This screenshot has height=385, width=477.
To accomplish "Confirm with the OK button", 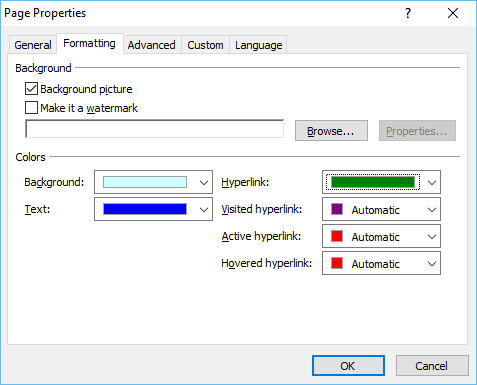I will pos(348,366).
